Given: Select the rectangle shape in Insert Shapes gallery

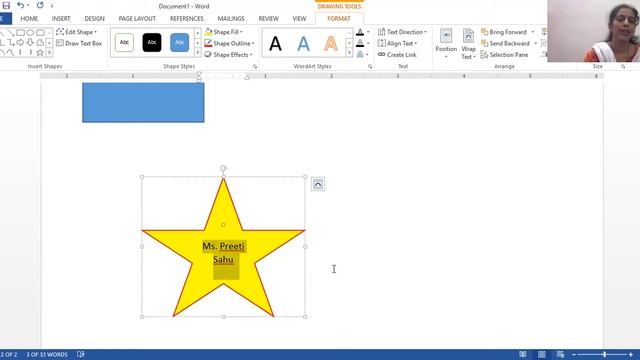Looking at the screenshot, I should 20,33.
